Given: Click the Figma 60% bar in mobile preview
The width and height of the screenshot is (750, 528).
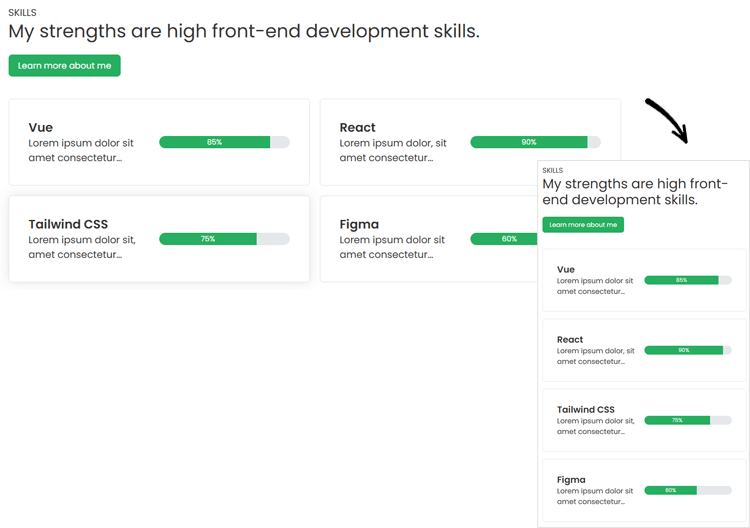Looking at the screenshot, I should [688, 490].
